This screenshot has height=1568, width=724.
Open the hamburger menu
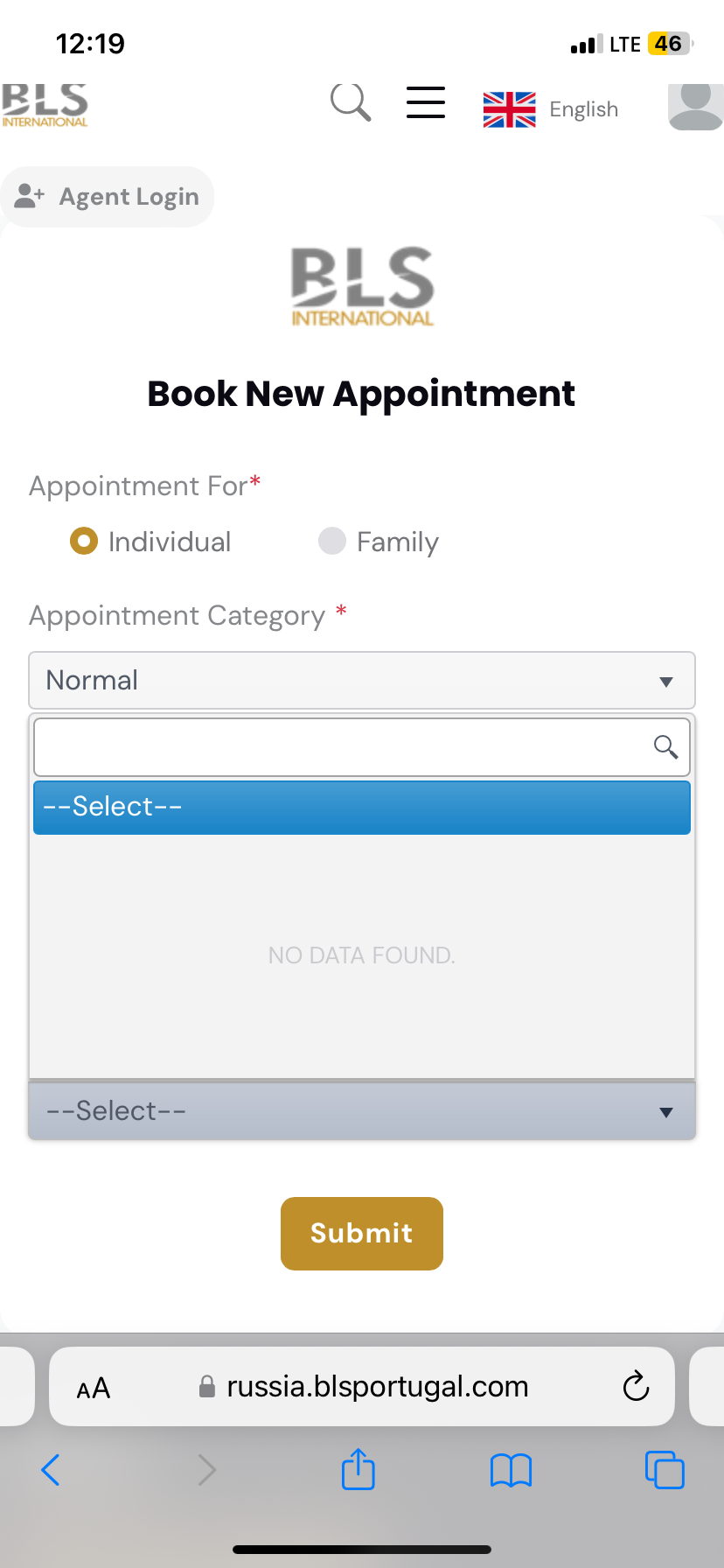click(x=426, y=102)
